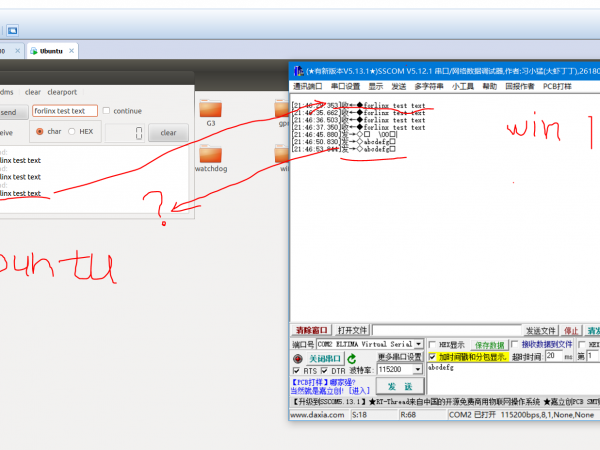Click the clear button in Ubuntu tool
Image resolution: width=600 pixels, height=450 pixels.
pyautogui.click(x=168, y=132)
